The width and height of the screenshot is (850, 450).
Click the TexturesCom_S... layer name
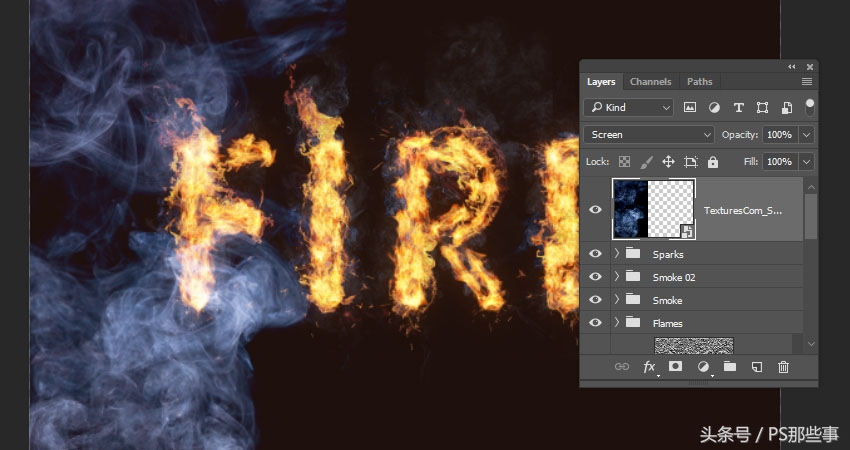click(x=743, y=210)
